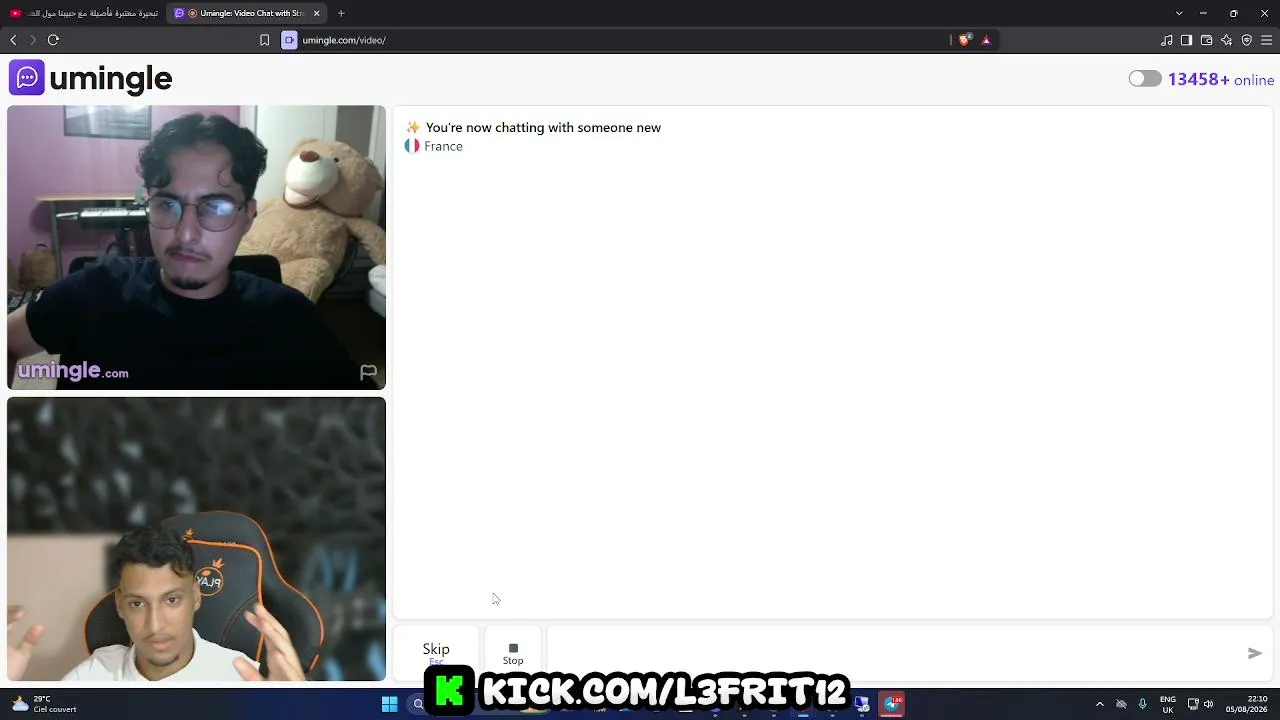Viewport: 1280px width, 720px height.
Task: Show the browser sidebar panel
Action: pyautogui.click(x=1186, y=40)
